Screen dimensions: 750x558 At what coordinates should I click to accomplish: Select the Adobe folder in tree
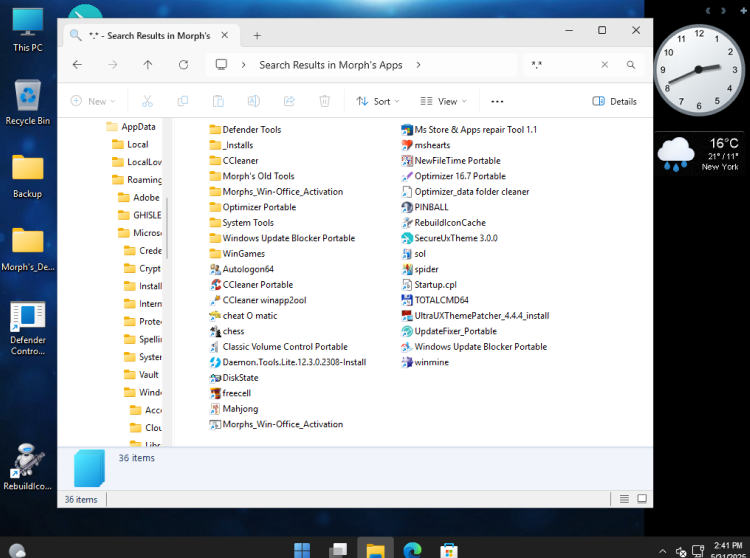[x=139, y=197]
